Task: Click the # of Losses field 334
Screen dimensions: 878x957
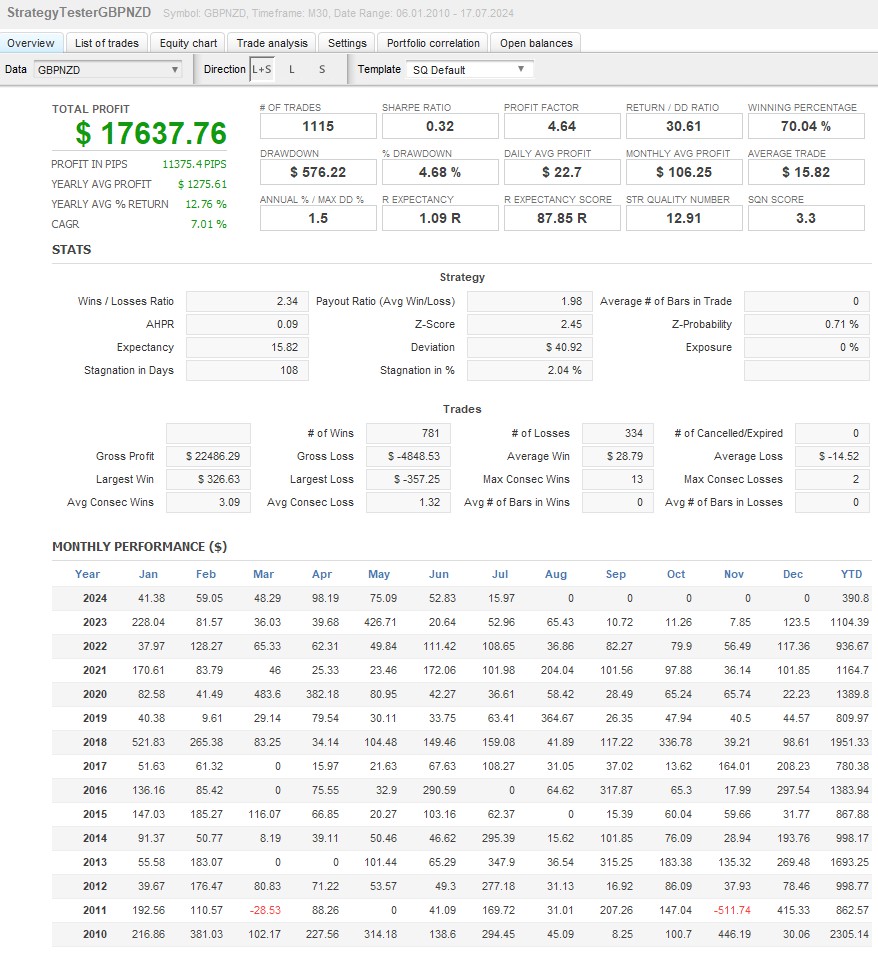Action: pos(617,433)
